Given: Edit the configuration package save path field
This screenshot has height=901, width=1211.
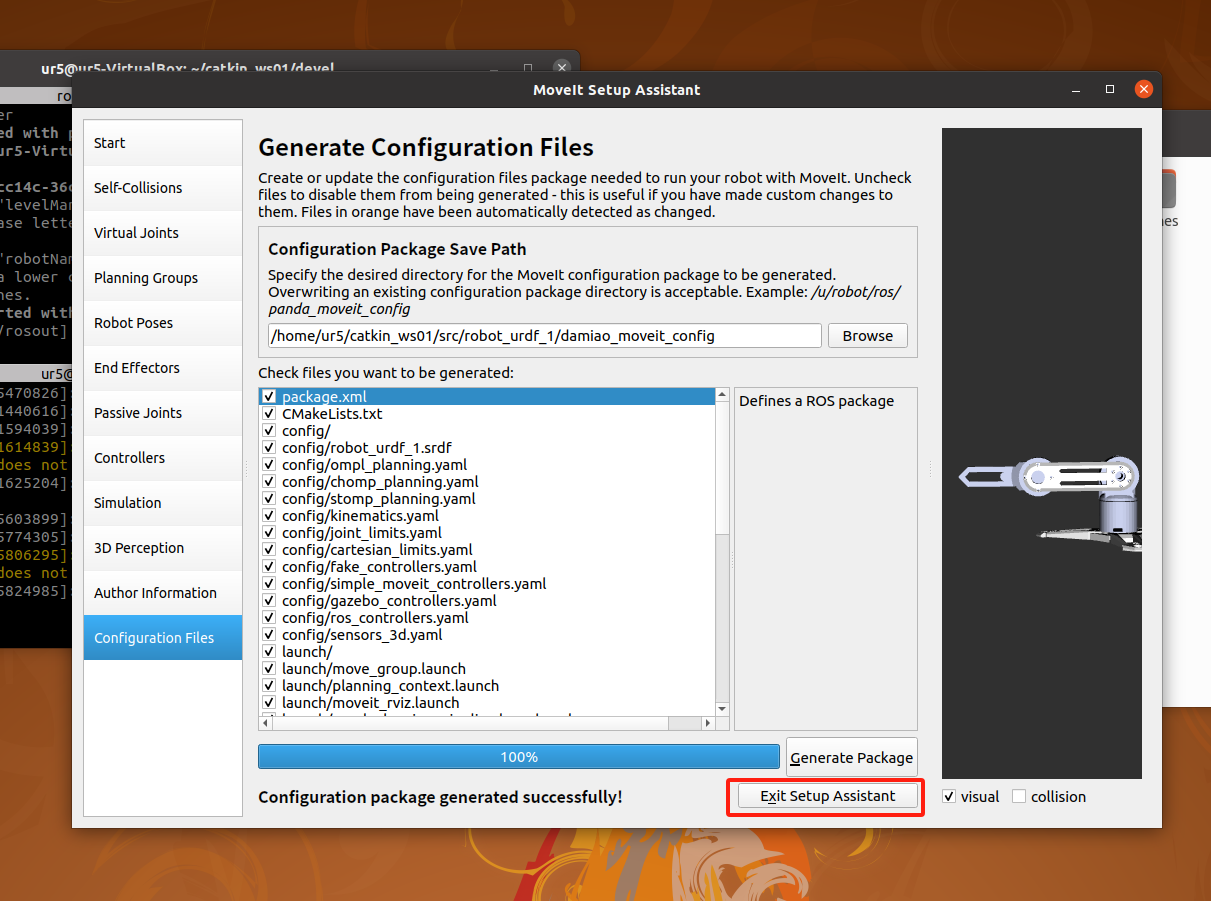Looking at the screenshot, I should coord(545,336).
